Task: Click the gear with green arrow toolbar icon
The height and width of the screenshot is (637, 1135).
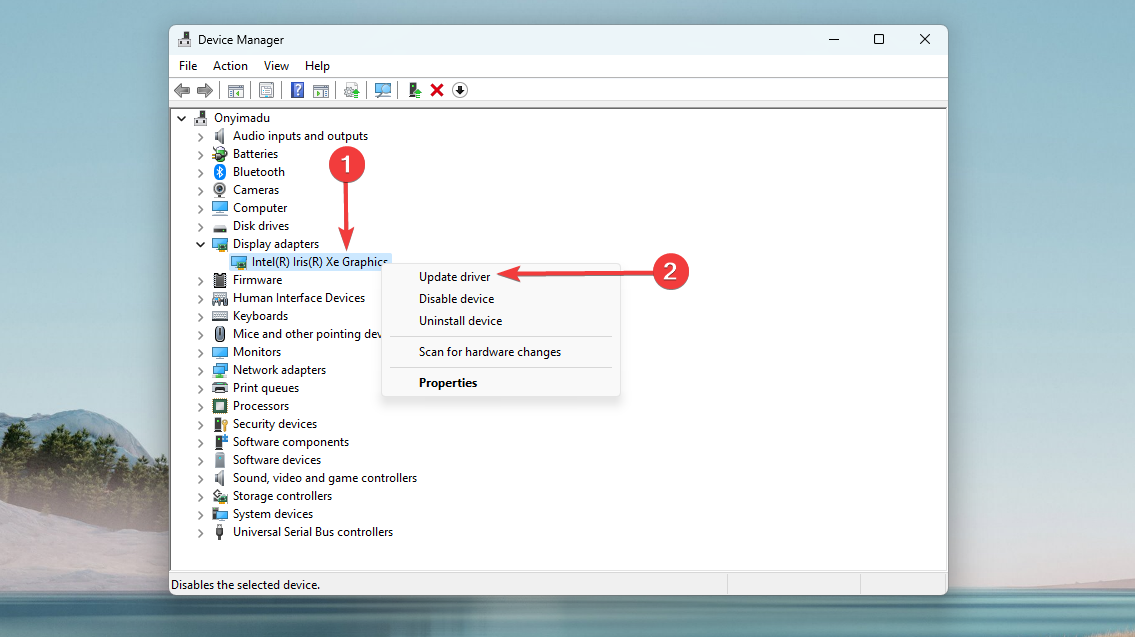Action: (352, 90)
